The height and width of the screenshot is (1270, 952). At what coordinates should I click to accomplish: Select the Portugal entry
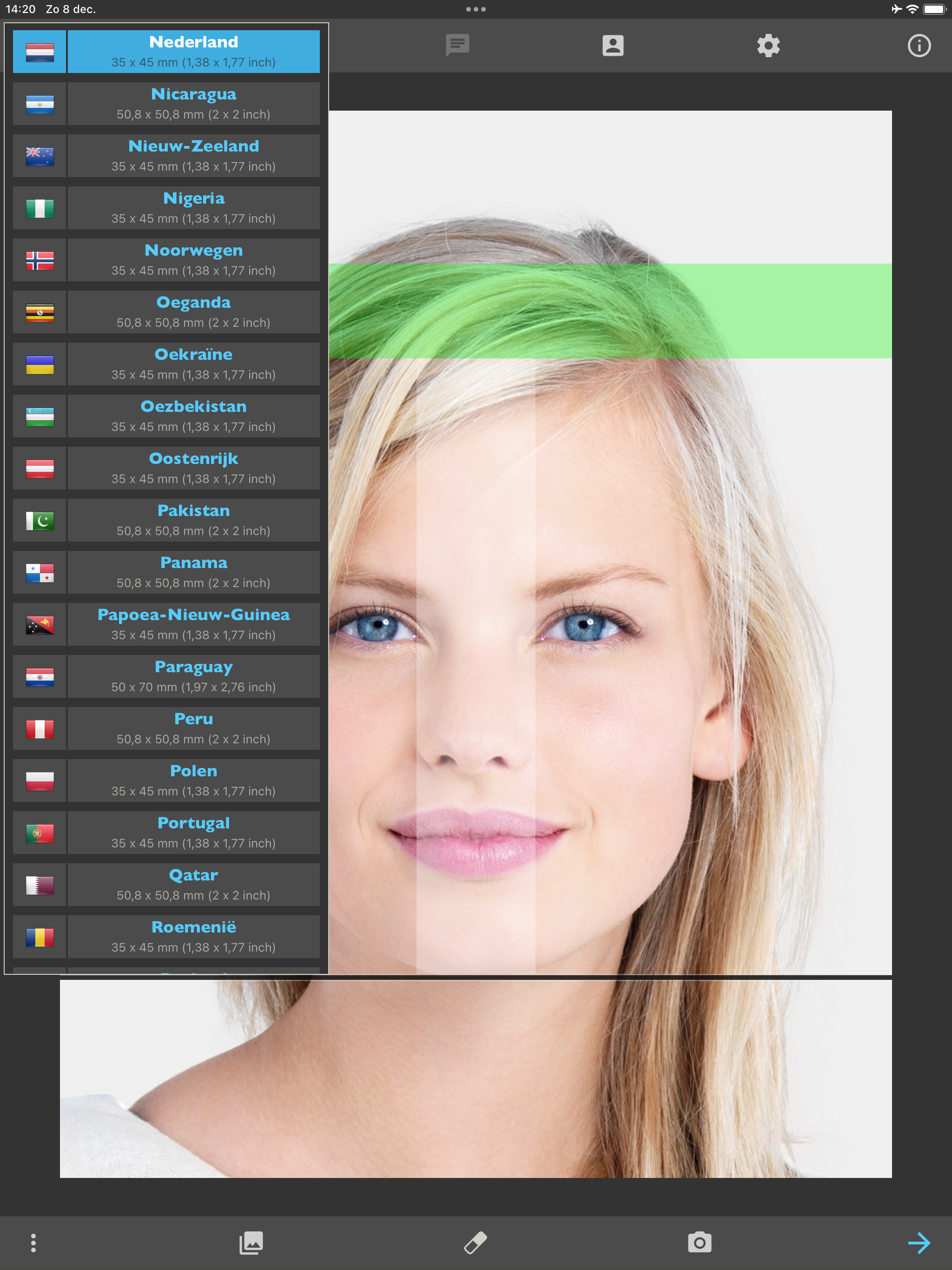[193, 832]
